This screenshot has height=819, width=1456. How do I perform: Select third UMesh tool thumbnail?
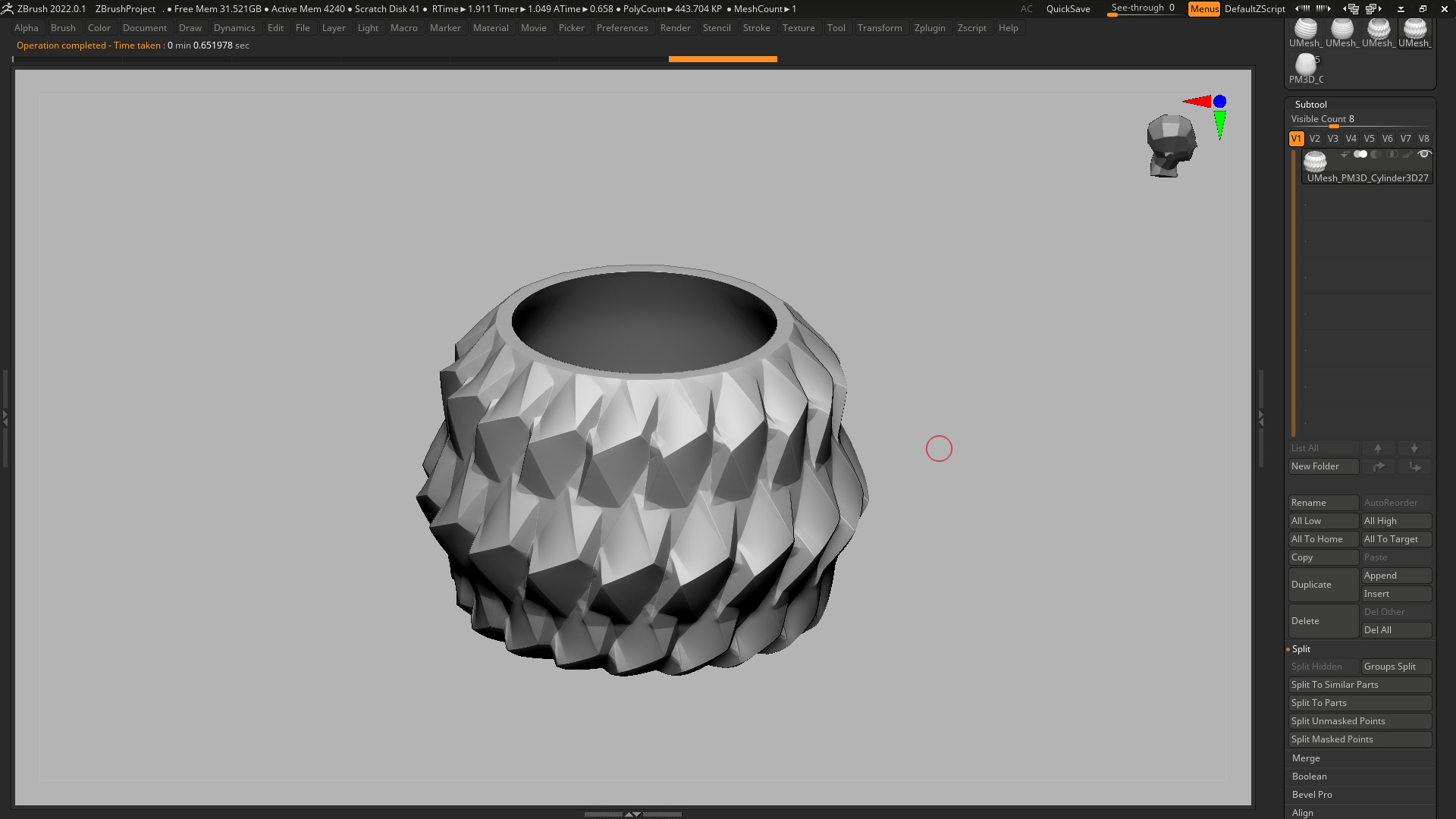click(1378, 33)
